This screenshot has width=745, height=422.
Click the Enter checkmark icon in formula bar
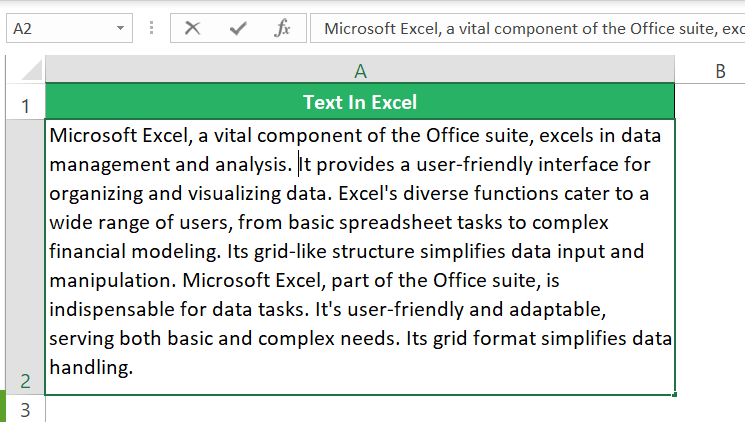pyautogui.click(x=238, y=29)
